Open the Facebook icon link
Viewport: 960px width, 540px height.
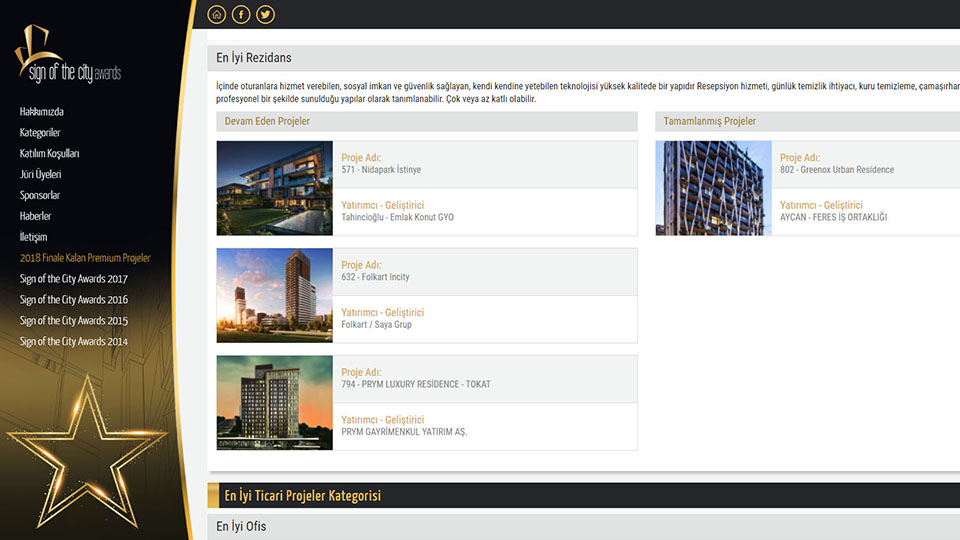pyautogui.click(x=241, y=14)
